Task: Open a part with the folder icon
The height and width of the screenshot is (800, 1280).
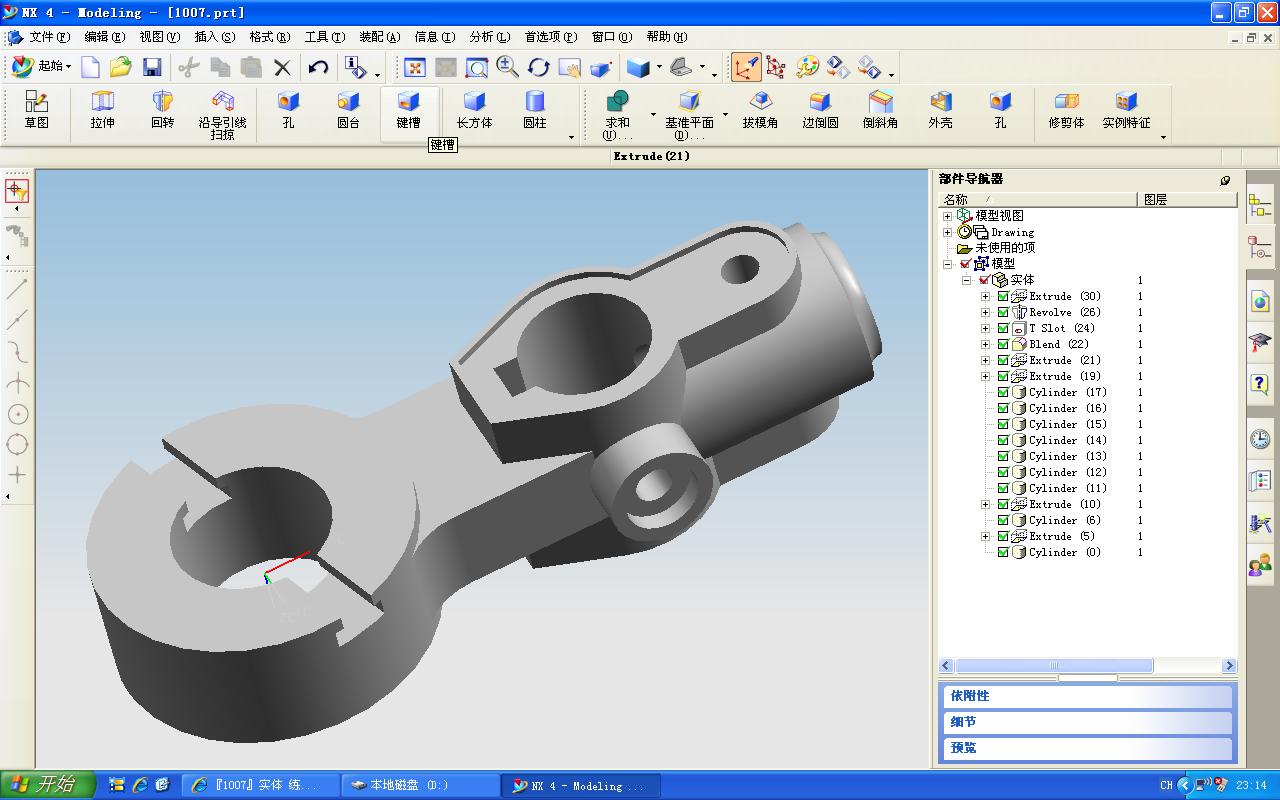Action: pos(121,67)
